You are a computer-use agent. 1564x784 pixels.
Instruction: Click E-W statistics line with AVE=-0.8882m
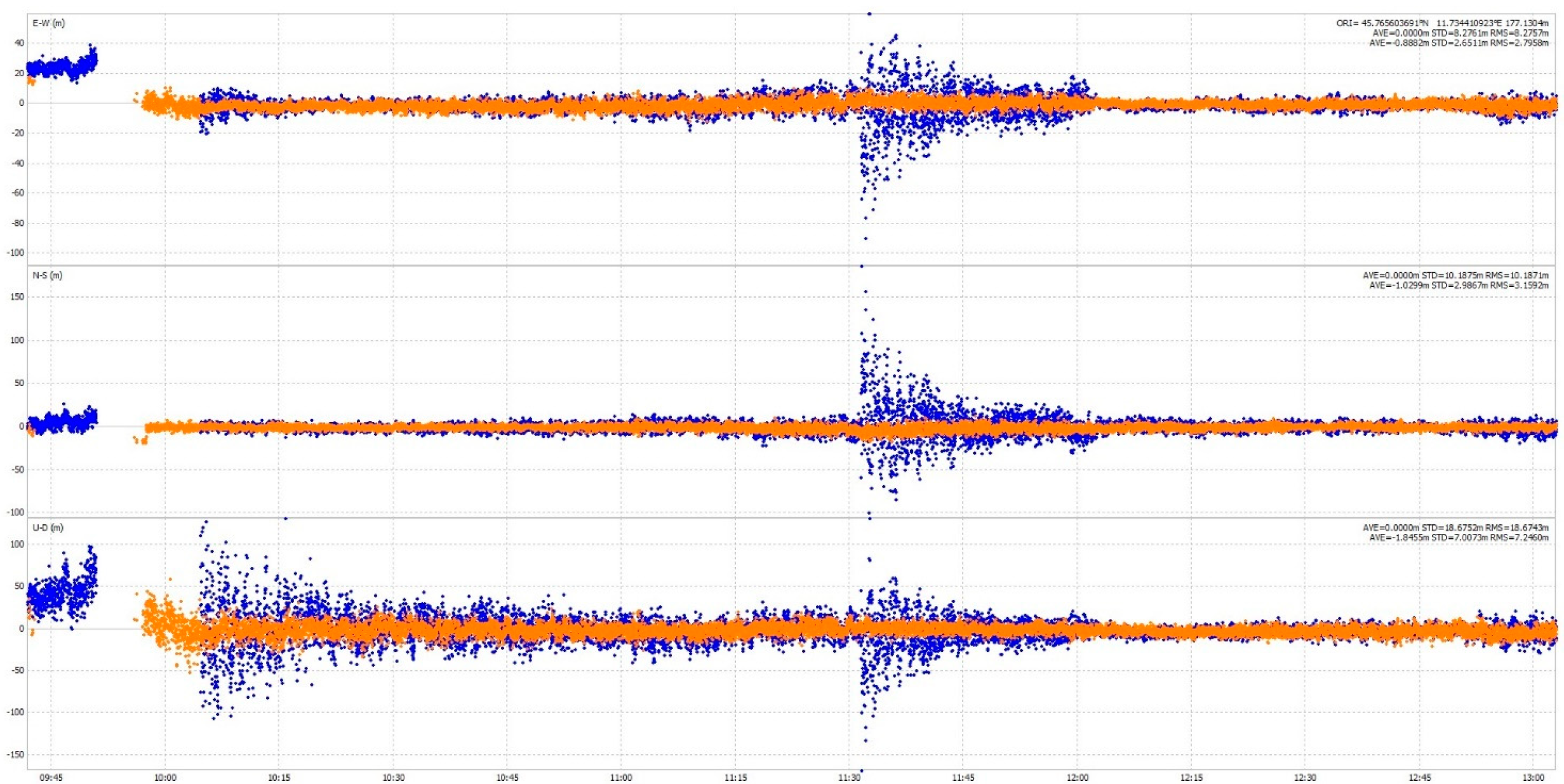click(x=1458, y=43)
